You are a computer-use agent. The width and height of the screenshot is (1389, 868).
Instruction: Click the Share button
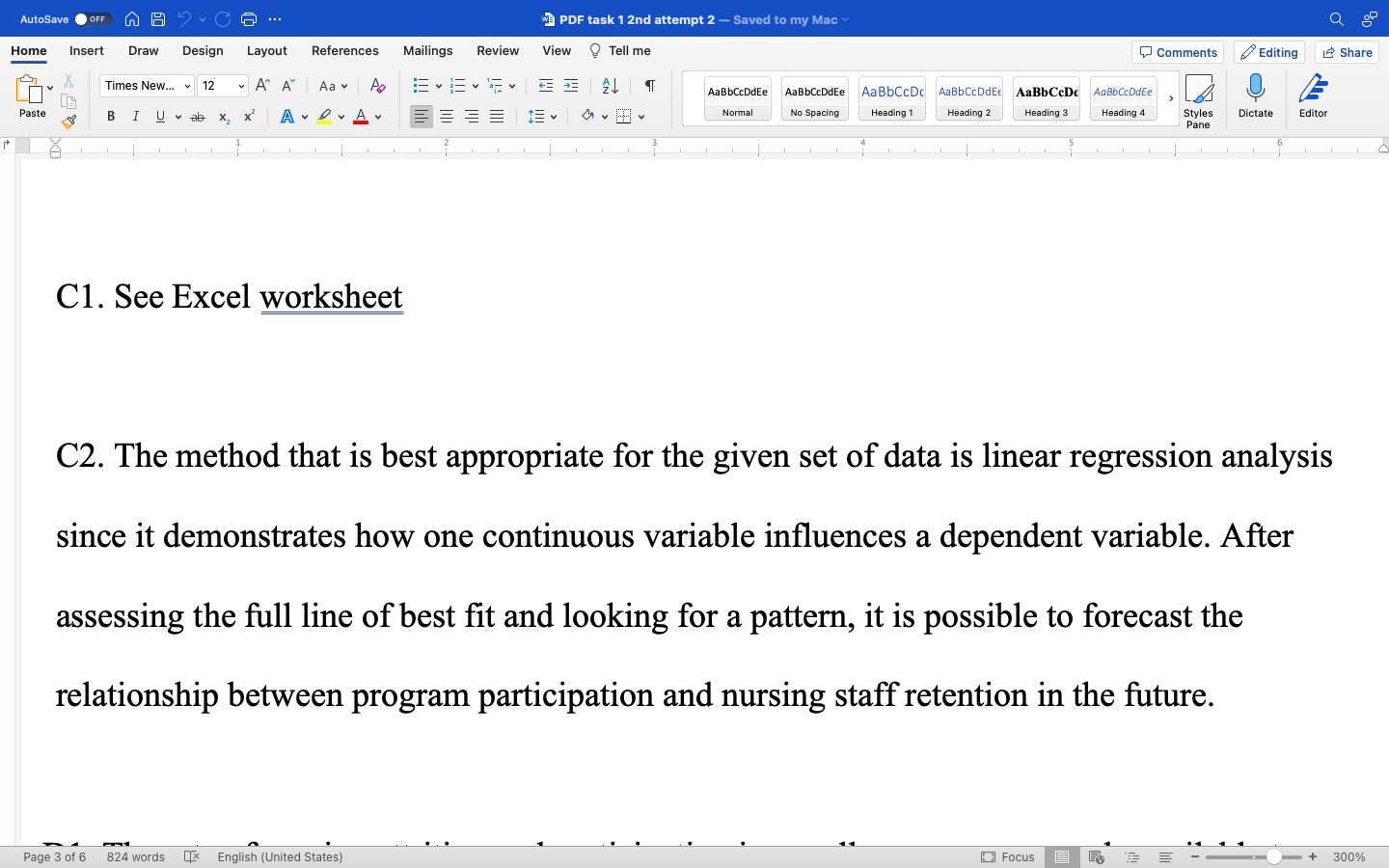[x=1347, y=52]
